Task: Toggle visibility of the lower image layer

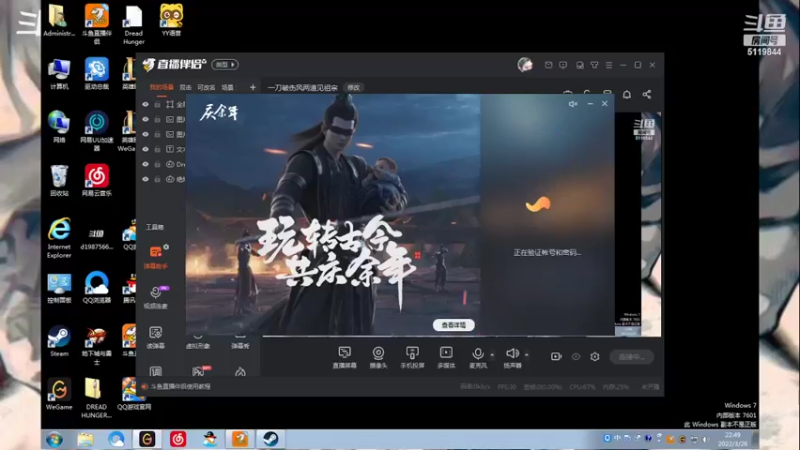Action: pyautogui.click(x=145, y=134)
